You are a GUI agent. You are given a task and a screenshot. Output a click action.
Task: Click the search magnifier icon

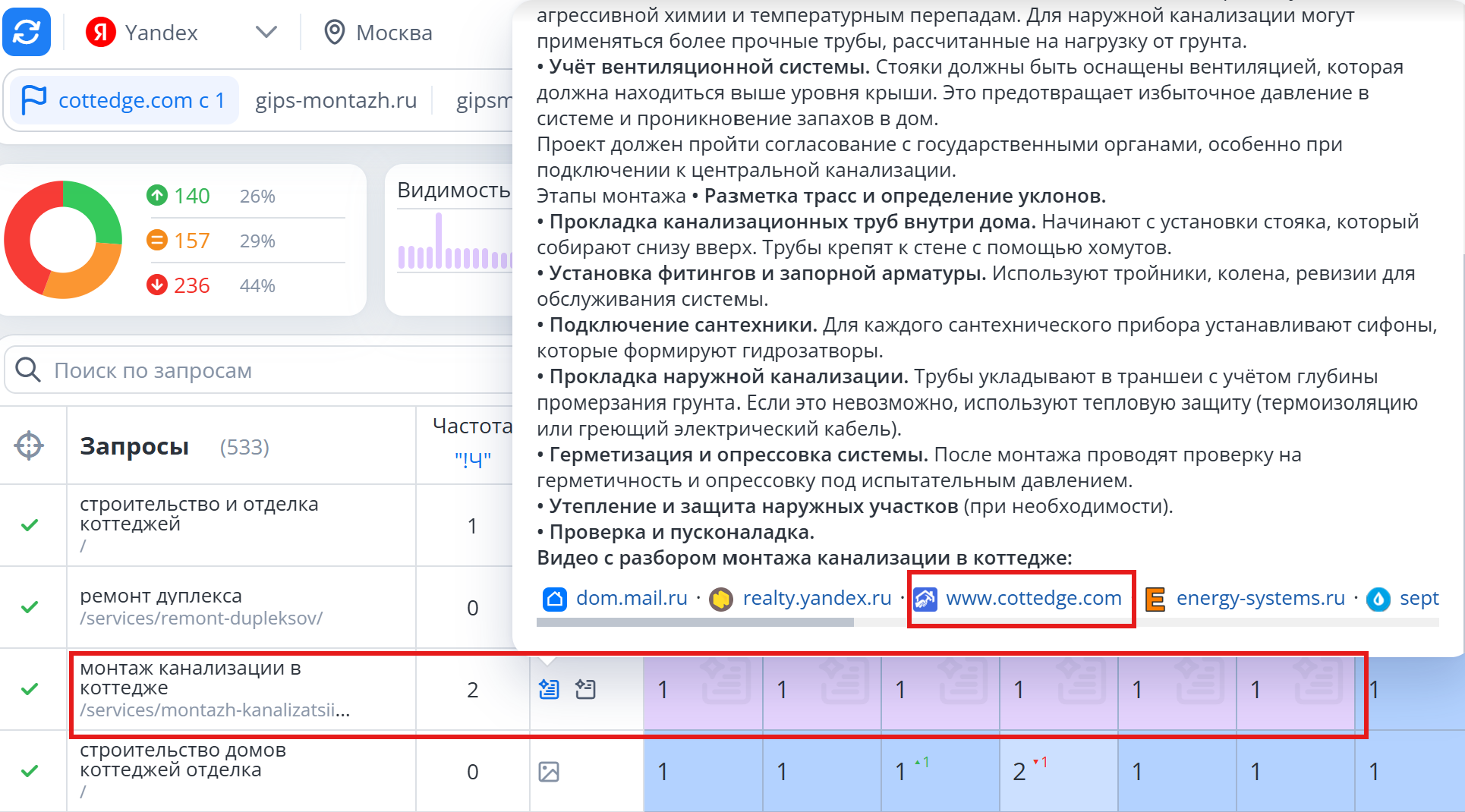click(x=28, y=370)
